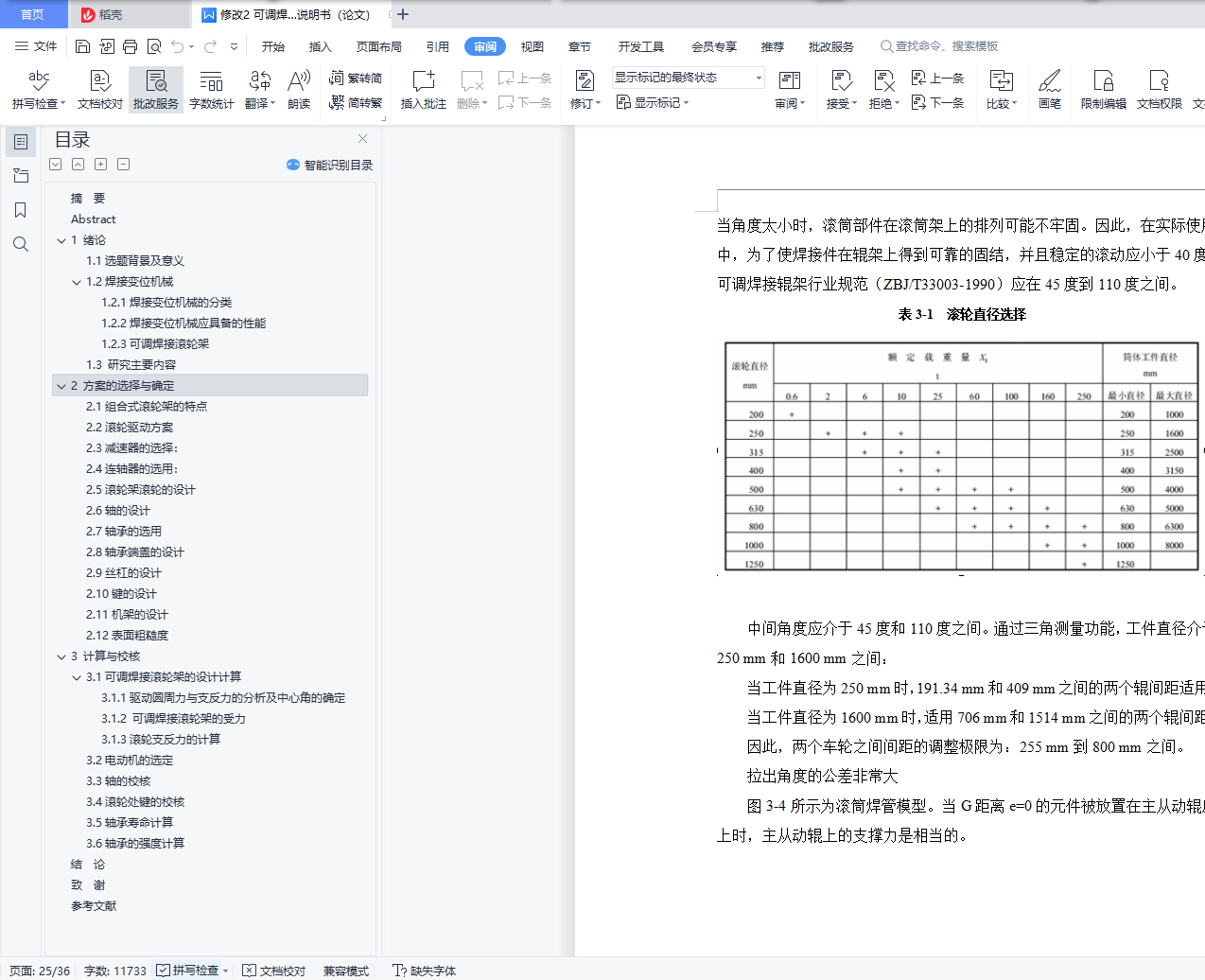
Task: Click the 缺失字体 missing fonts notice
Action: 425,971
